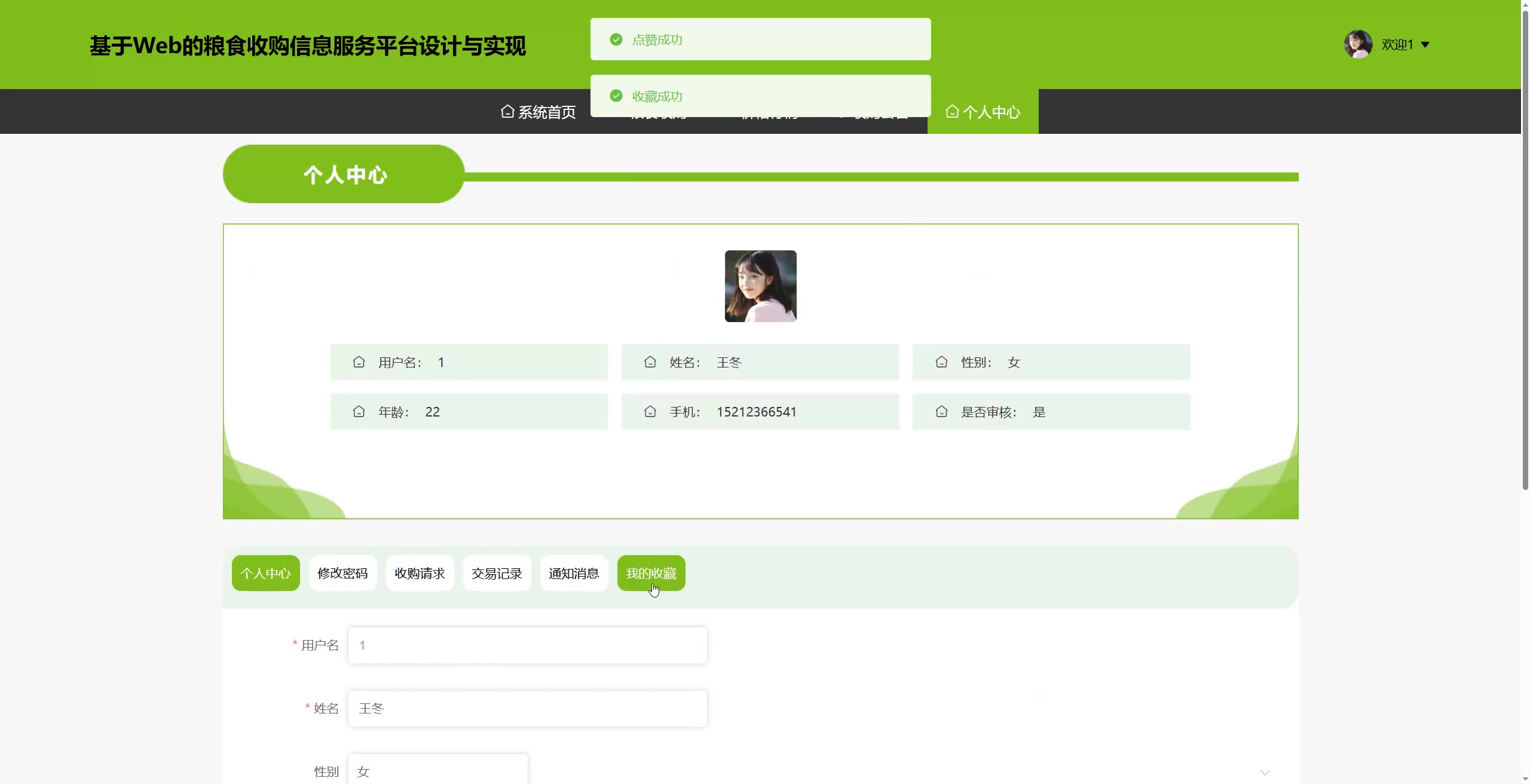Click house icon beside 手机 number

click(650, 412)
